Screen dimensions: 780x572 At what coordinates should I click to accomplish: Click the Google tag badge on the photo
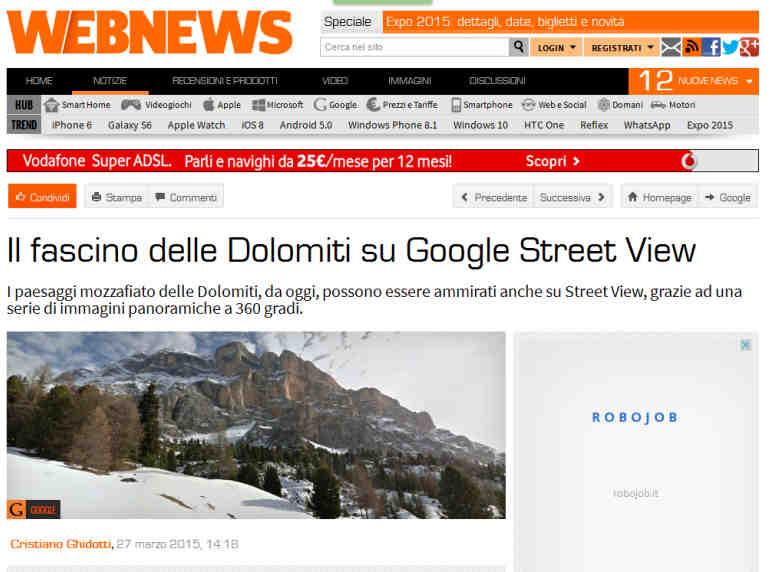click(x=33, y=509)
